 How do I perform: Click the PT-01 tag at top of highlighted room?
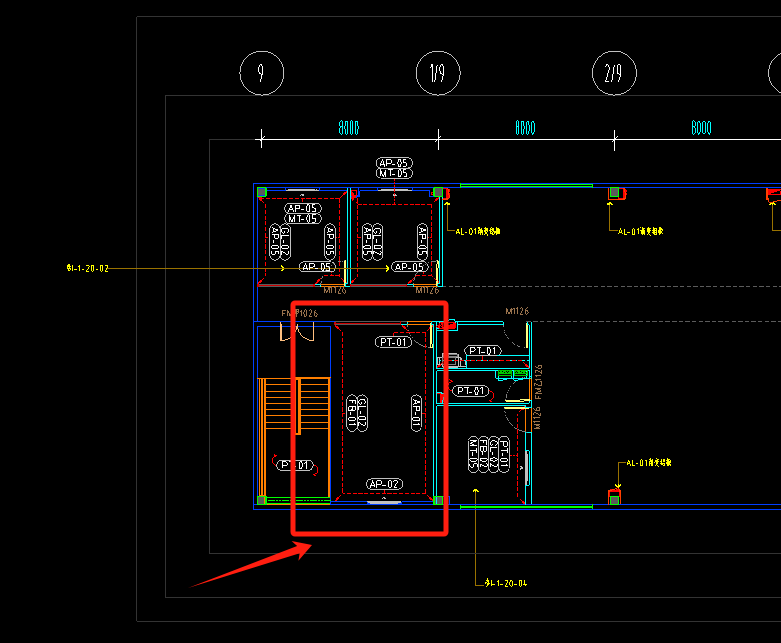pyautogui.click(x=394, y=342)
